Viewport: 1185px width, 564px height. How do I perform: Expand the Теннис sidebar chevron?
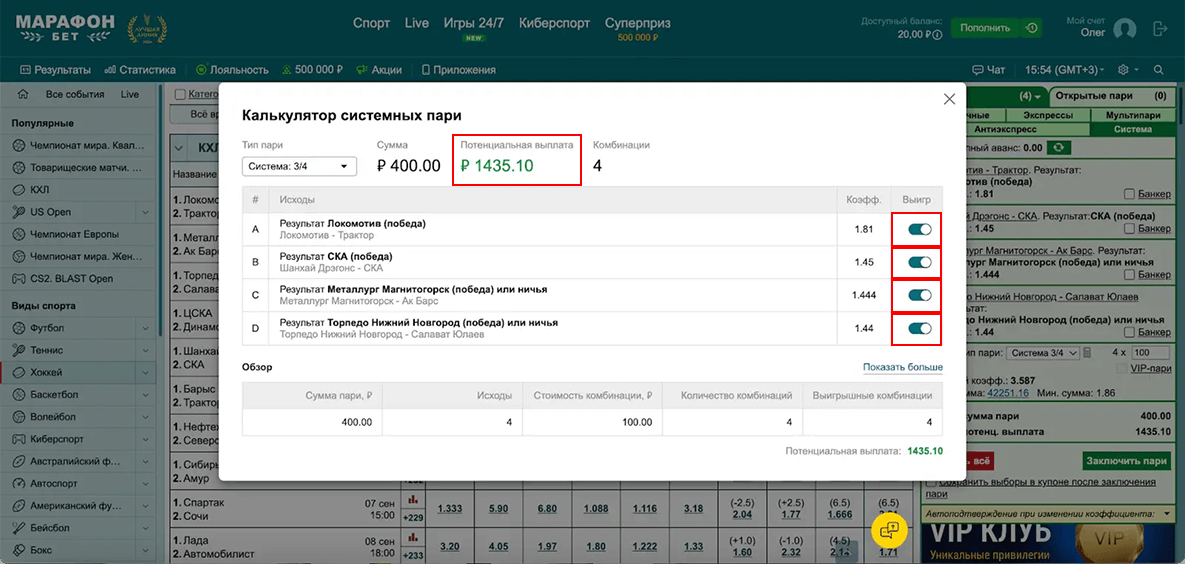[144, 351]
